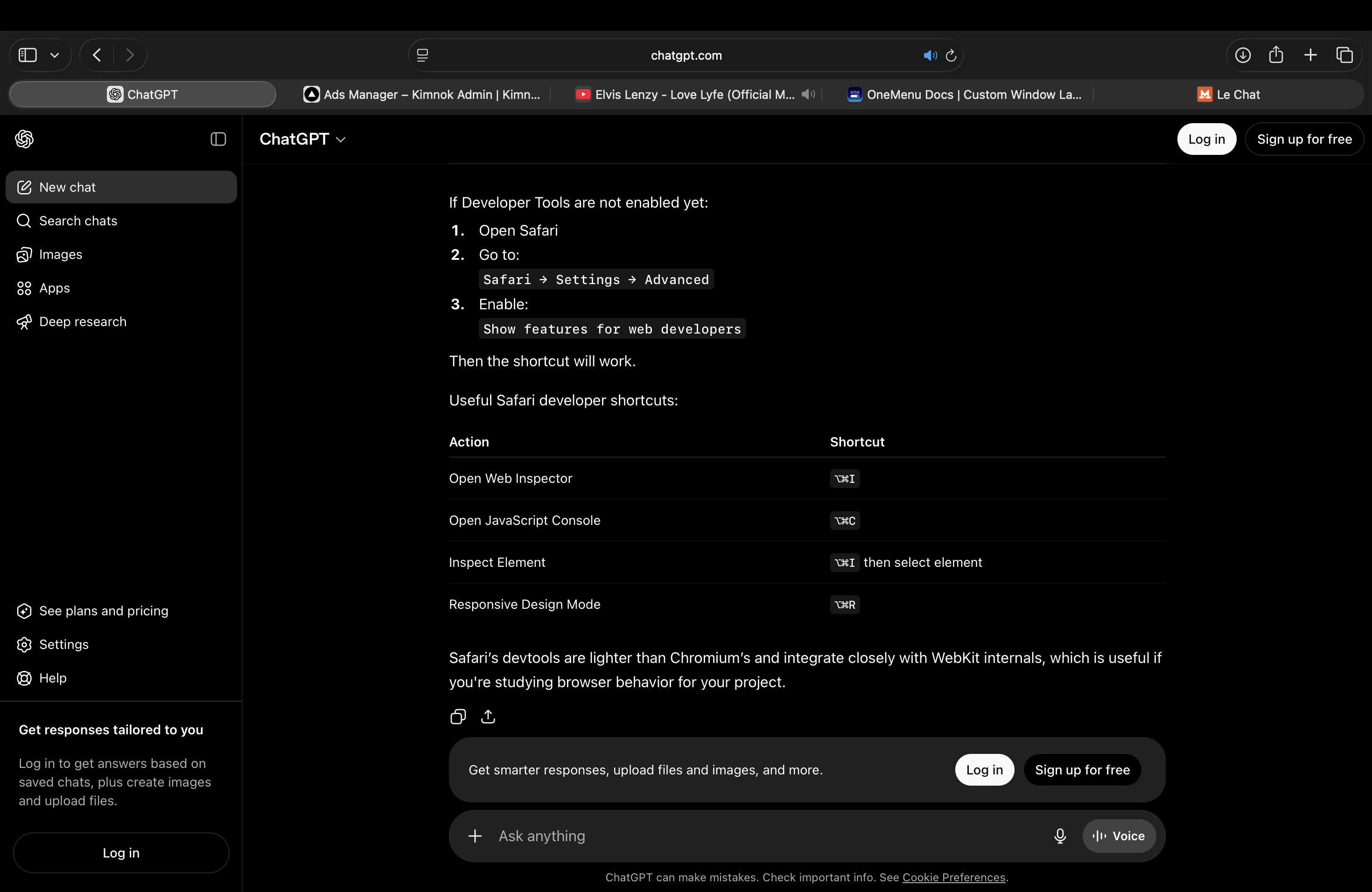Go back with Safari back arrow
The width and height of the screenshot is (1372, 892).
tap(97, 56)
